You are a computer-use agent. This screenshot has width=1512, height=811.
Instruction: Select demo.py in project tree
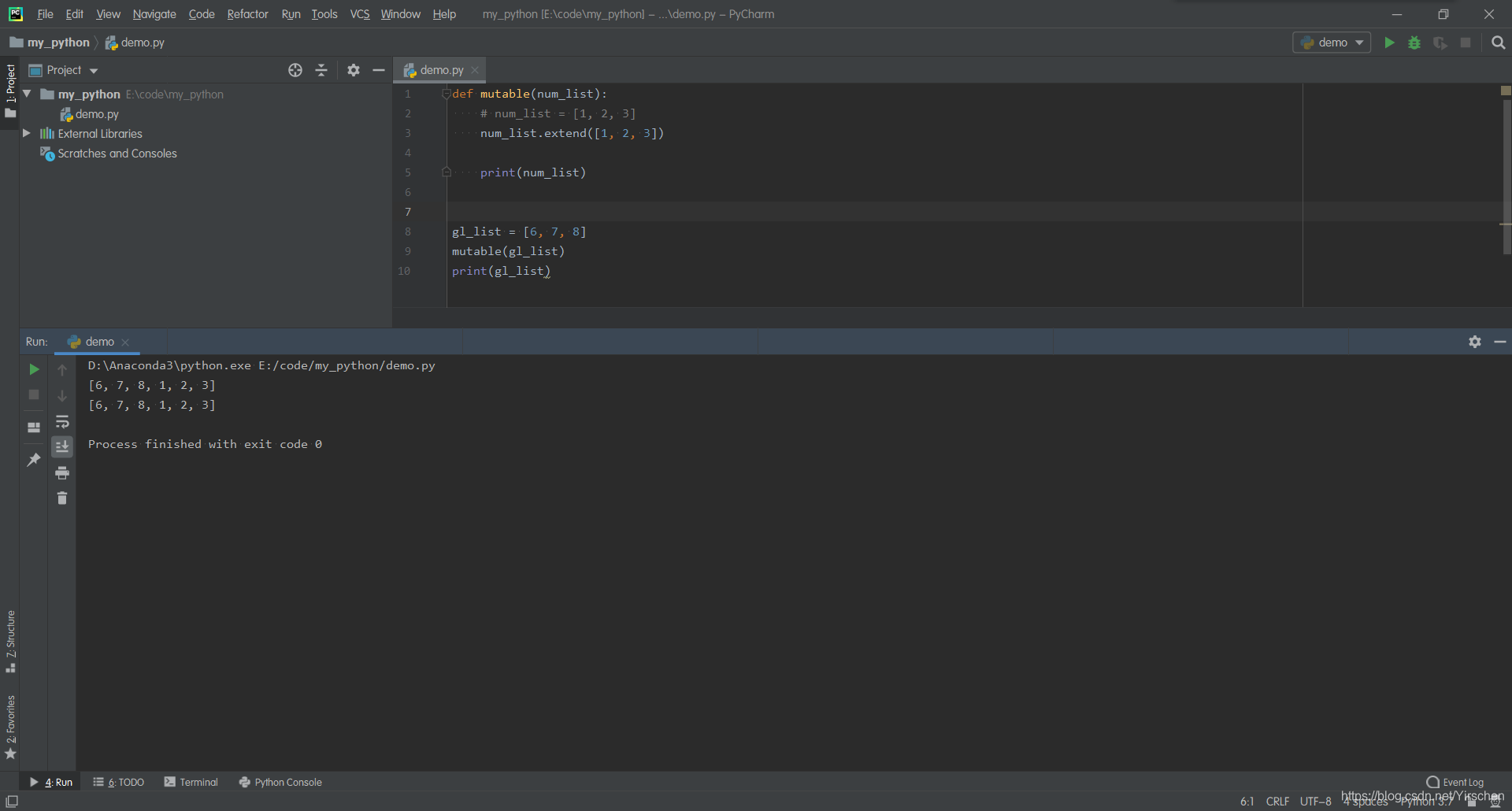(89, 114)
